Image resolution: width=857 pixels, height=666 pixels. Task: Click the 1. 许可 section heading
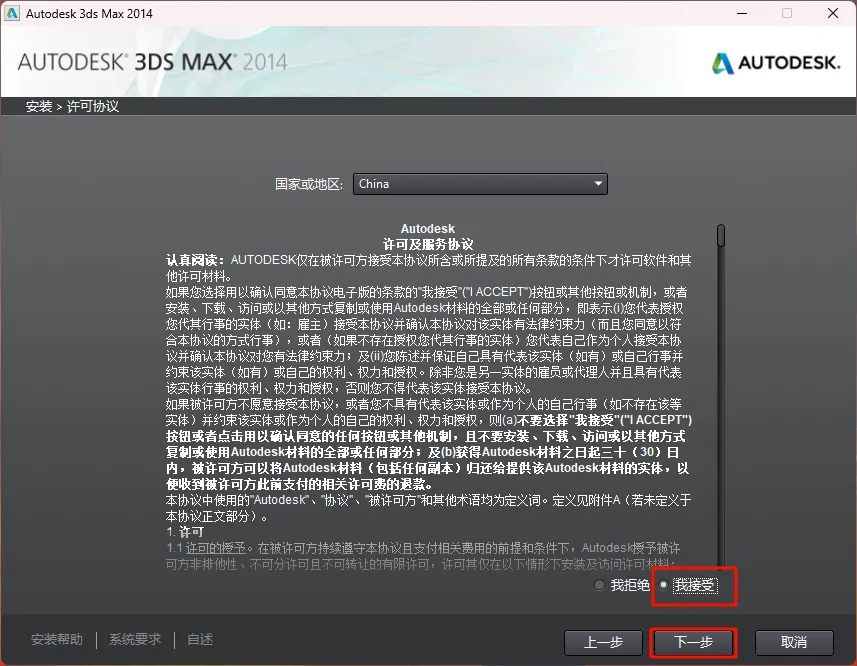pyautogui.click(x=185, y=532)
